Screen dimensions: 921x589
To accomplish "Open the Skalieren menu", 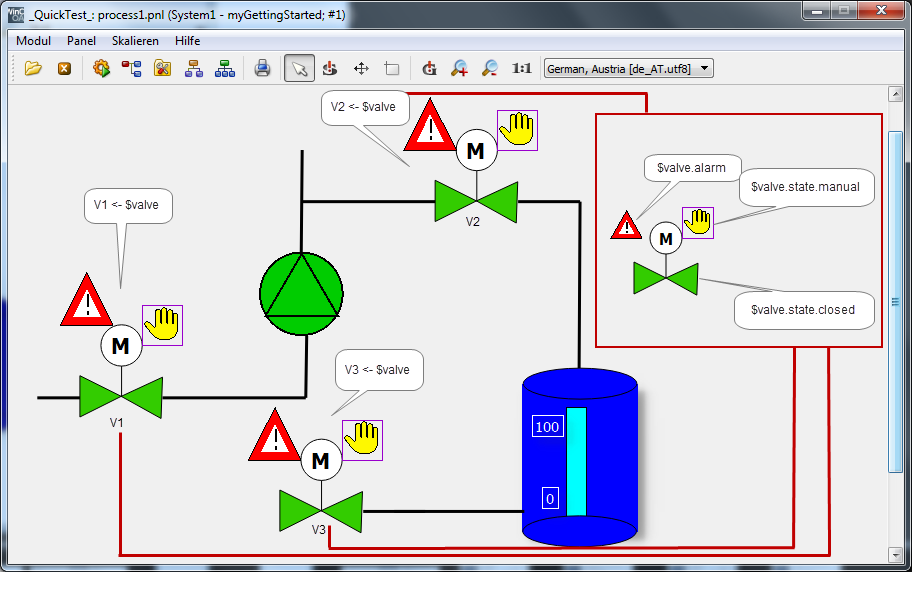I will 135,41.
